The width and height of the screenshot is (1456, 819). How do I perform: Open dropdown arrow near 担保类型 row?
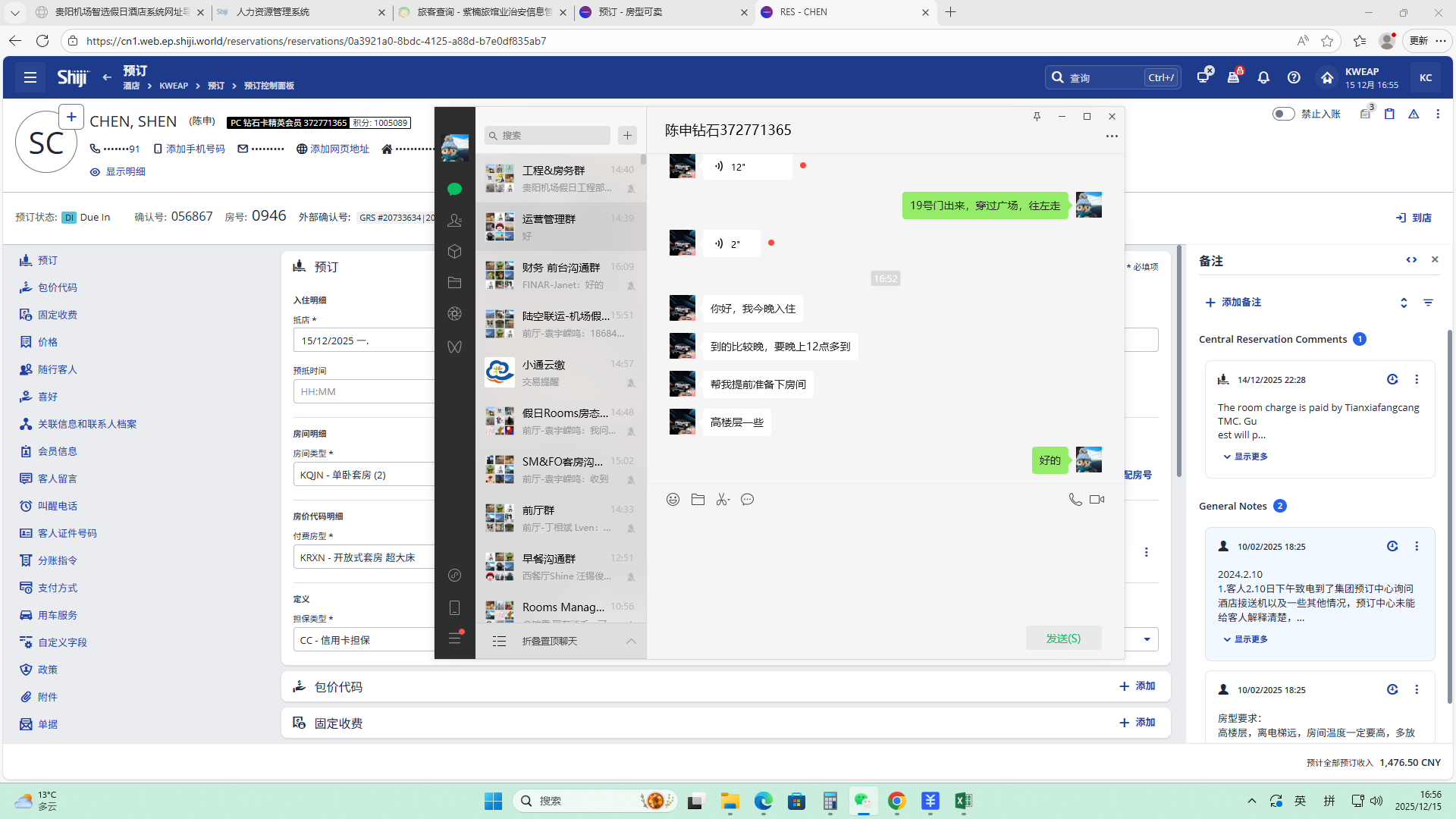[1147, 639]
